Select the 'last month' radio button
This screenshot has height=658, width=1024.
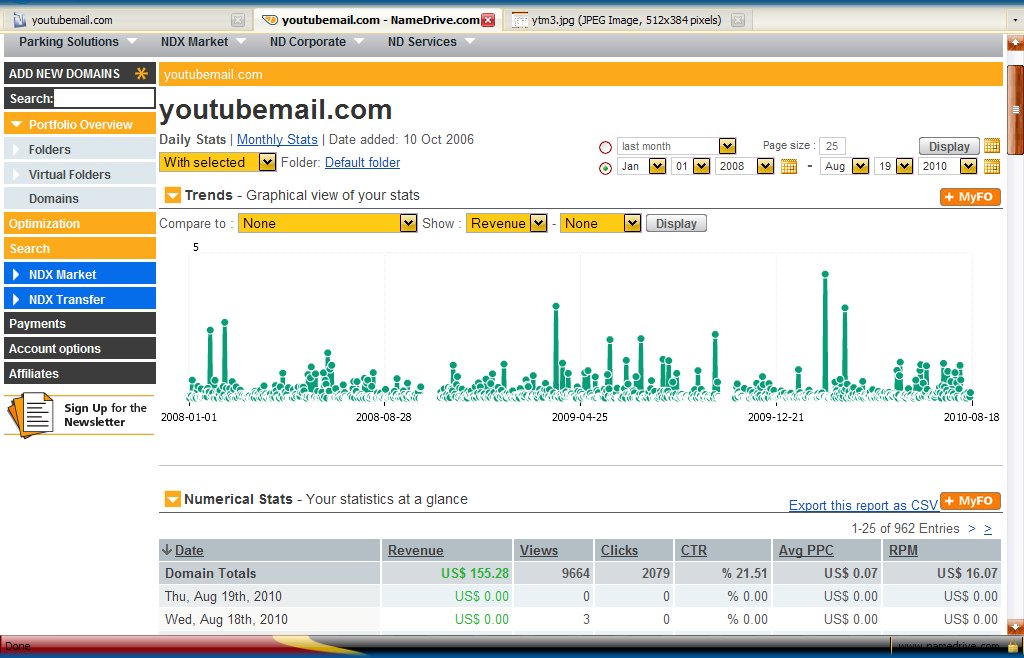pos(605,147)
